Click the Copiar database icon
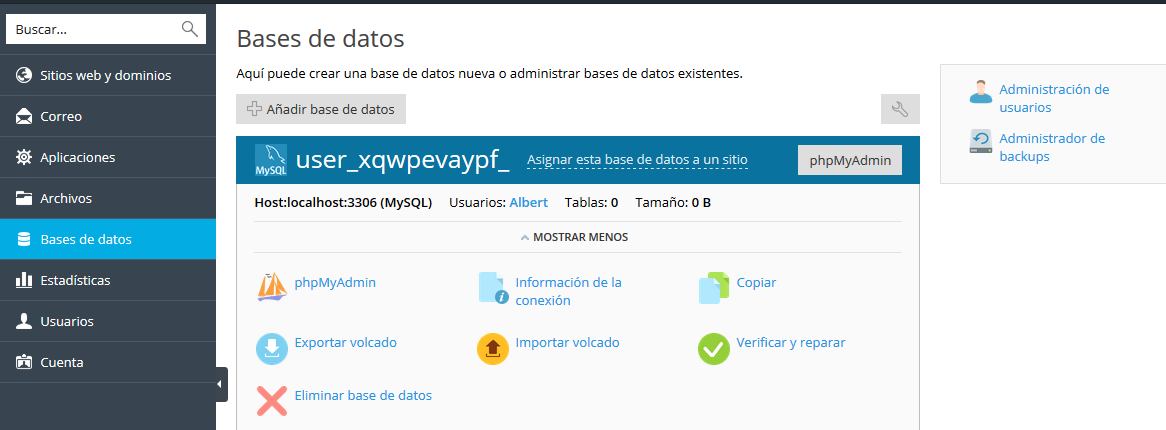This screenshot has width=1166, height=430. pos(713,287)
